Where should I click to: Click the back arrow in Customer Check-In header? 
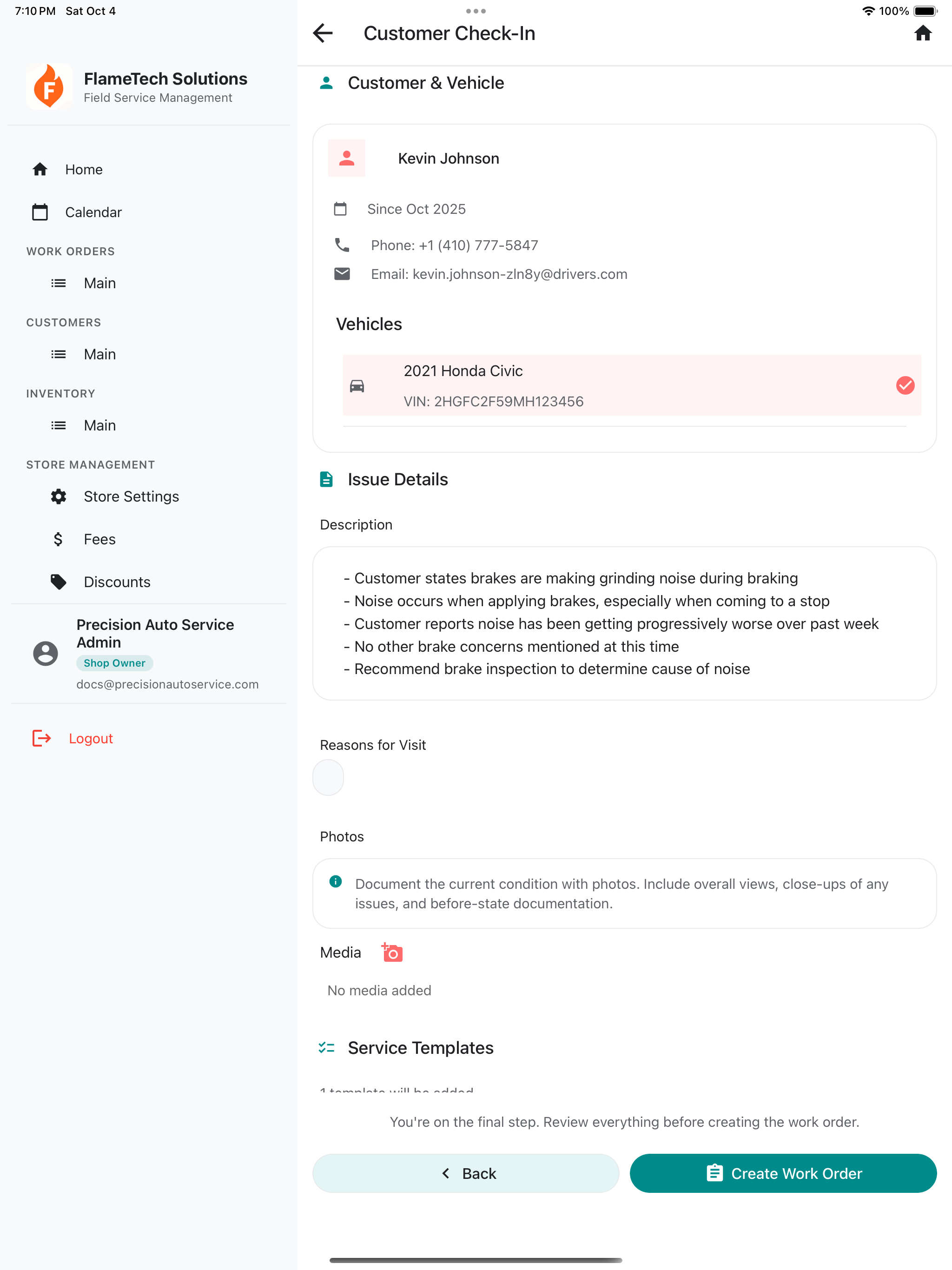tap(323, 33)
